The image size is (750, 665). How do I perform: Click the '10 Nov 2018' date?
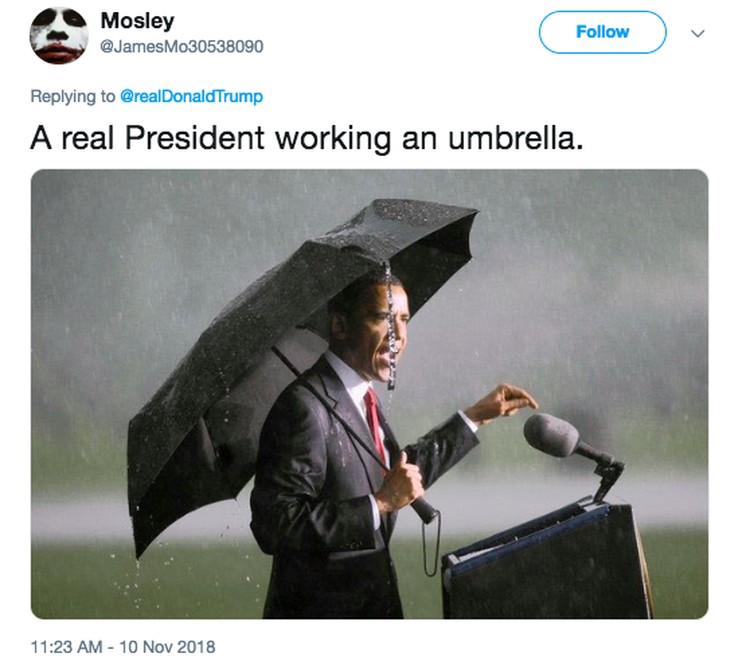coord(167,647)
